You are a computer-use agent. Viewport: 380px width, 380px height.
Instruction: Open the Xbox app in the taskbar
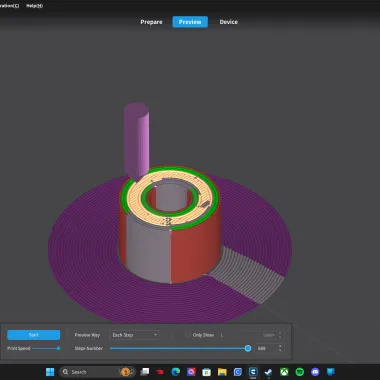pyautogui.click(x=284, y=372)
